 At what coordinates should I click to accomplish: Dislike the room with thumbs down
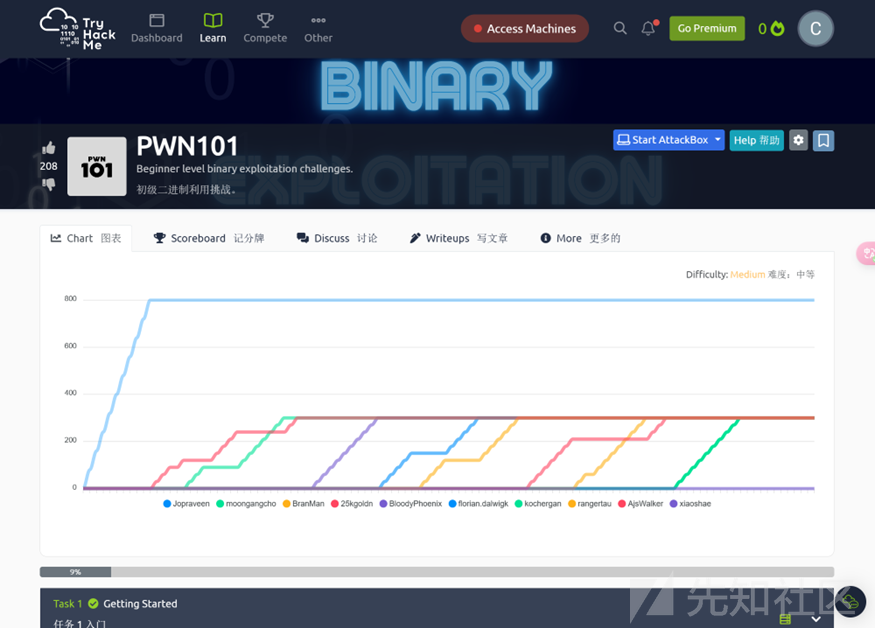(49, 184)
